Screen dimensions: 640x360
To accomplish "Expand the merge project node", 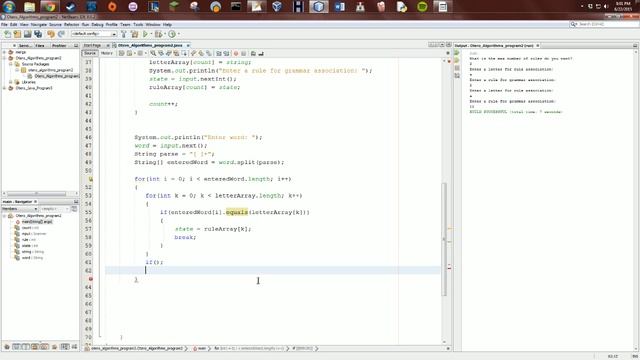I will coord(4,52).
